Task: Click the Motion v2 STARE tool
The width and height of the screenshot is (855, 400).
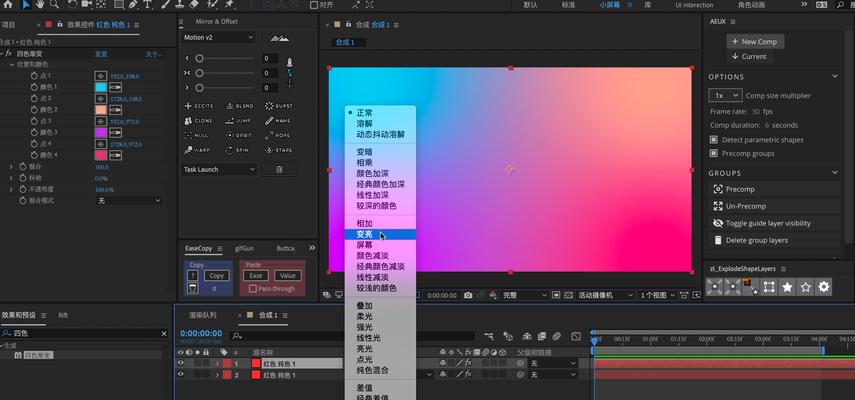Action: pos(279,150)
